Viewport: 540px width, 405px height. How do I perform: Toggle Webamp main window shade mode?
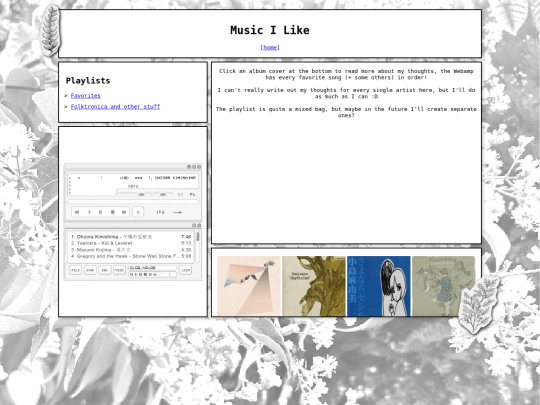pyautogui.click(x=194, y=167)
